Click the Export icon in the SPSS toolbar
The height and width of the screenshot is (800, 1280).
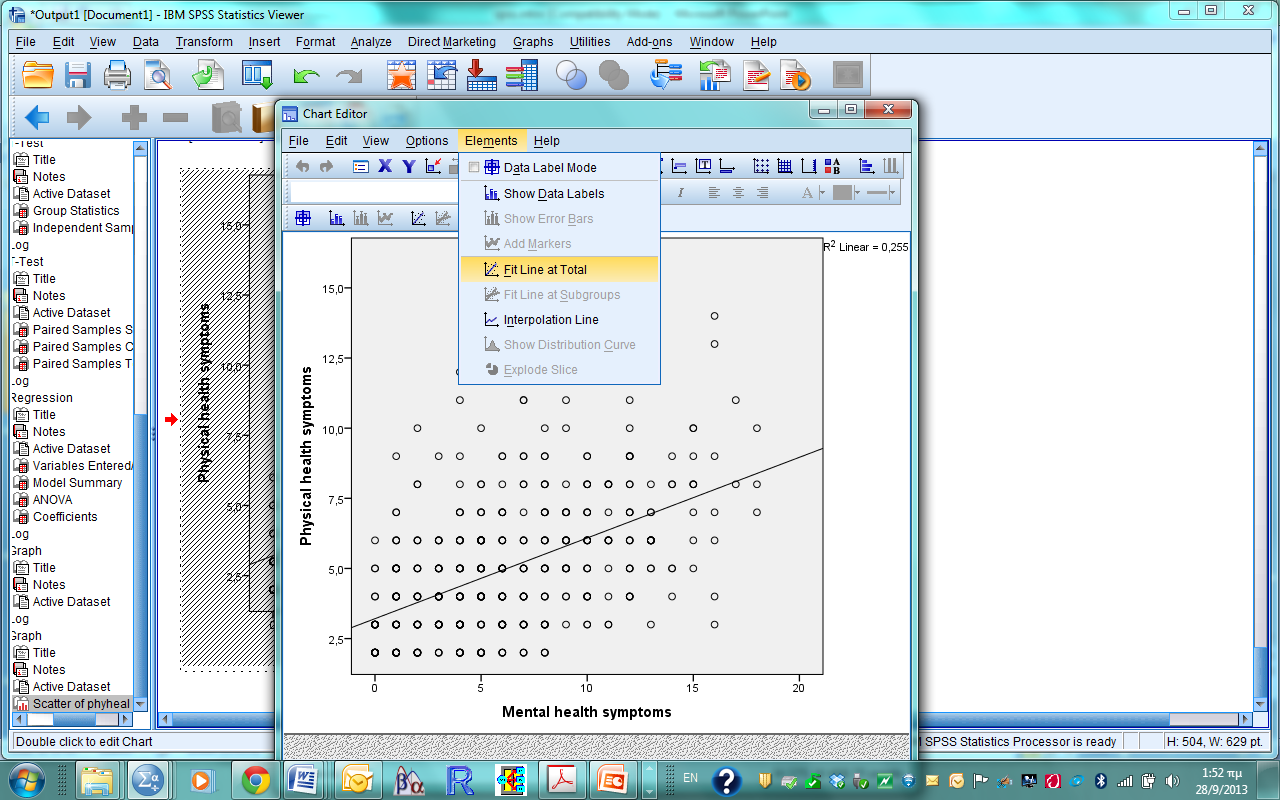[x=208, y=76]
